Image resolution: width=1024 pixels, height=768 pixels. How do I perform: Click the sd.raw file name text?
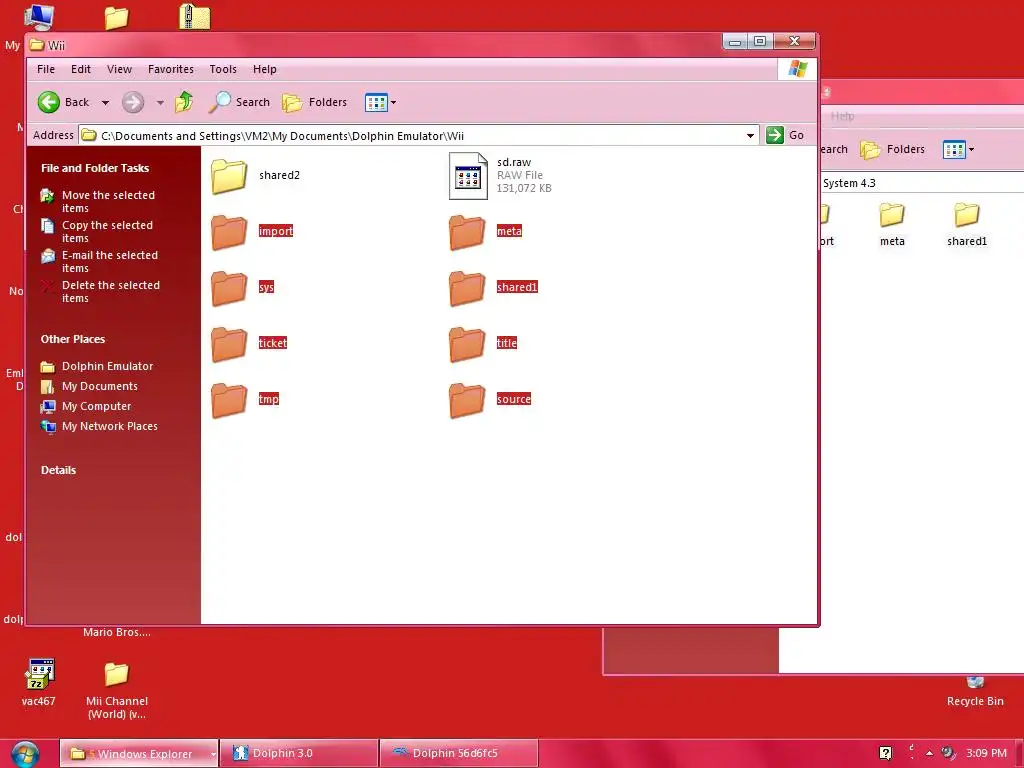pyautogui.click(x=514, y=163)
